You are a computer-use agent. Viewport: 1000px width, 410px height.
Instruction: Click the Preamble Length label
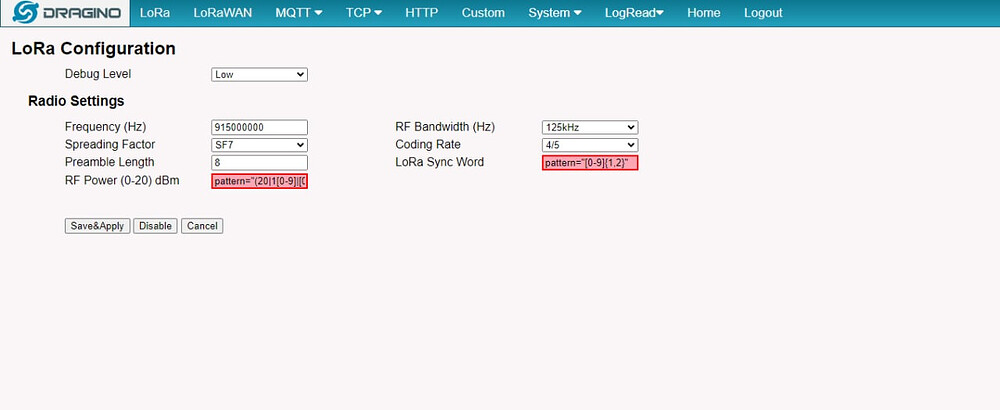[x=110, y=162]
